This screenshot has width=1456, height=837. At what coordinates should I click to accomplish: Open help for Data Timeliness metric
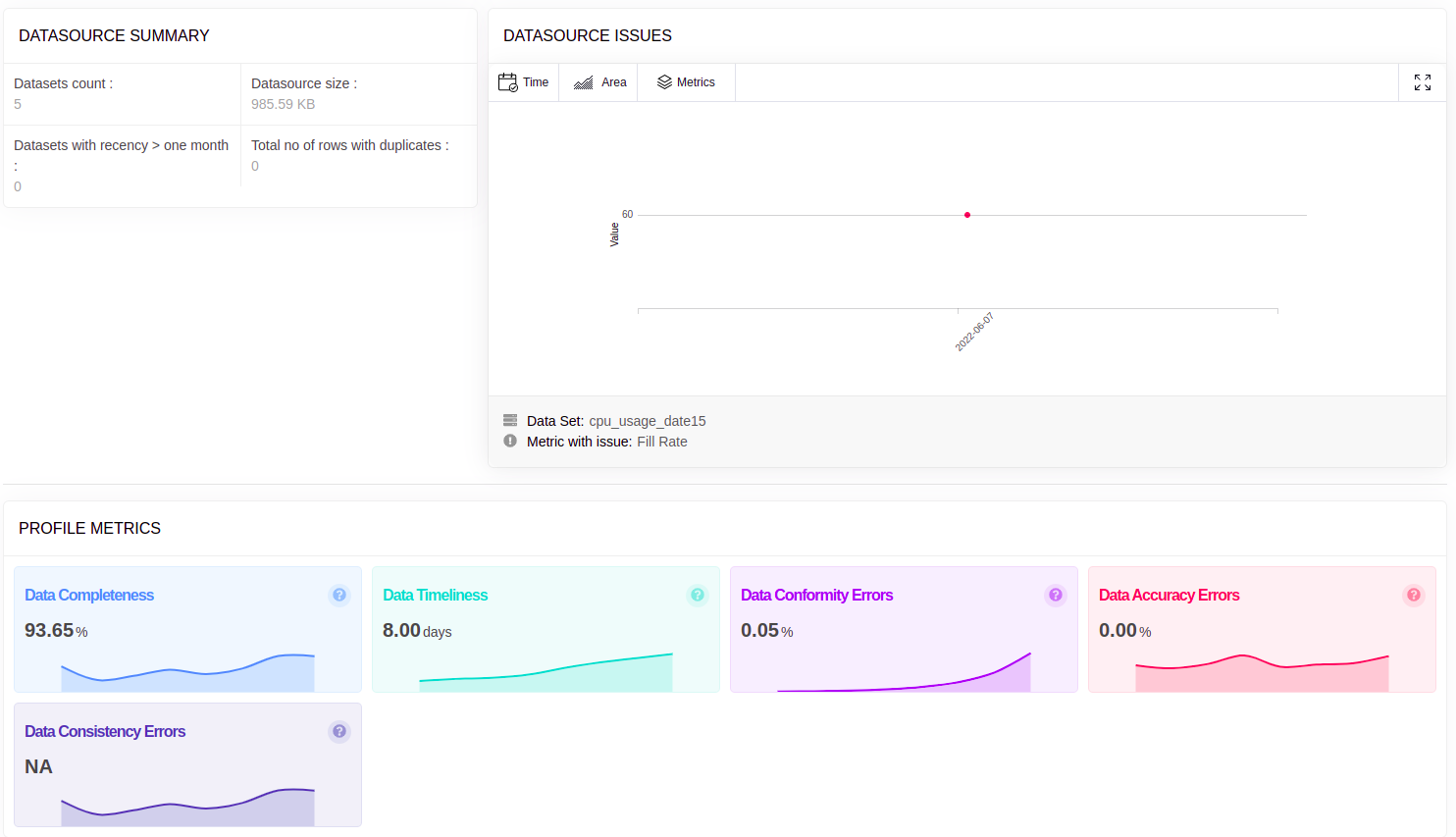tap(698, 595)
